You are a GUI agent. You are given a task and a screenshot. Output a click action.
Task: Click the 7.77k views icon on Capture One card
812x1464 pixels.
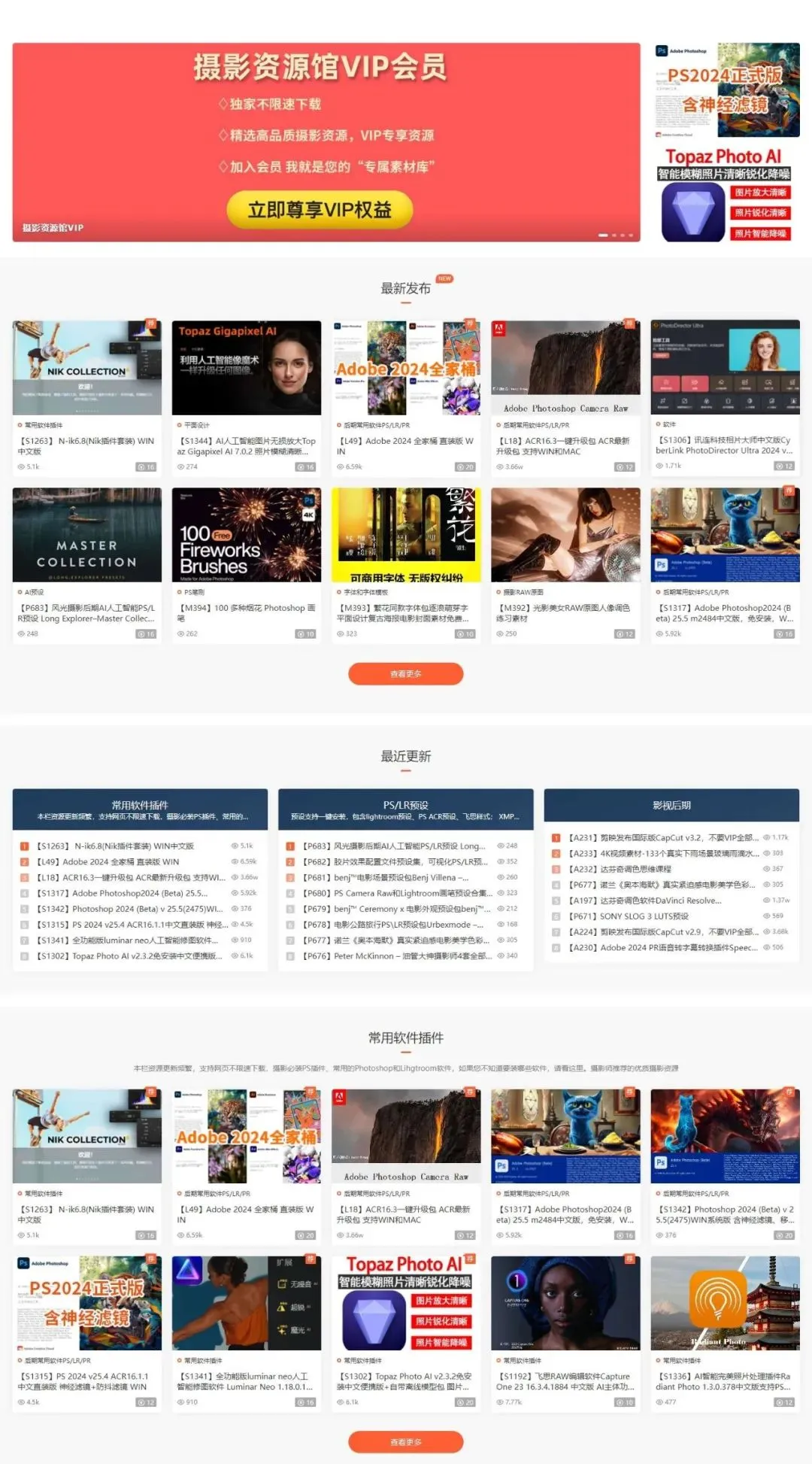[x=499, y=1402]
